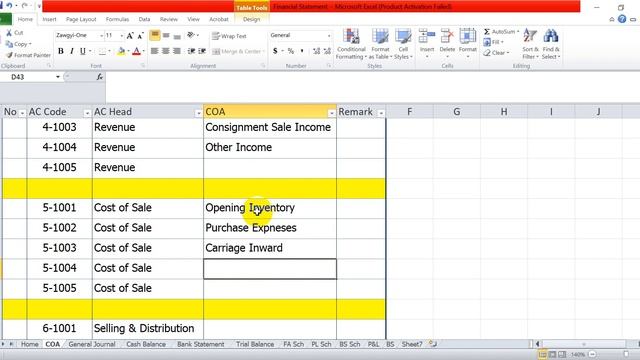Select the cell containing Carriage Inward

click(270, 248)
